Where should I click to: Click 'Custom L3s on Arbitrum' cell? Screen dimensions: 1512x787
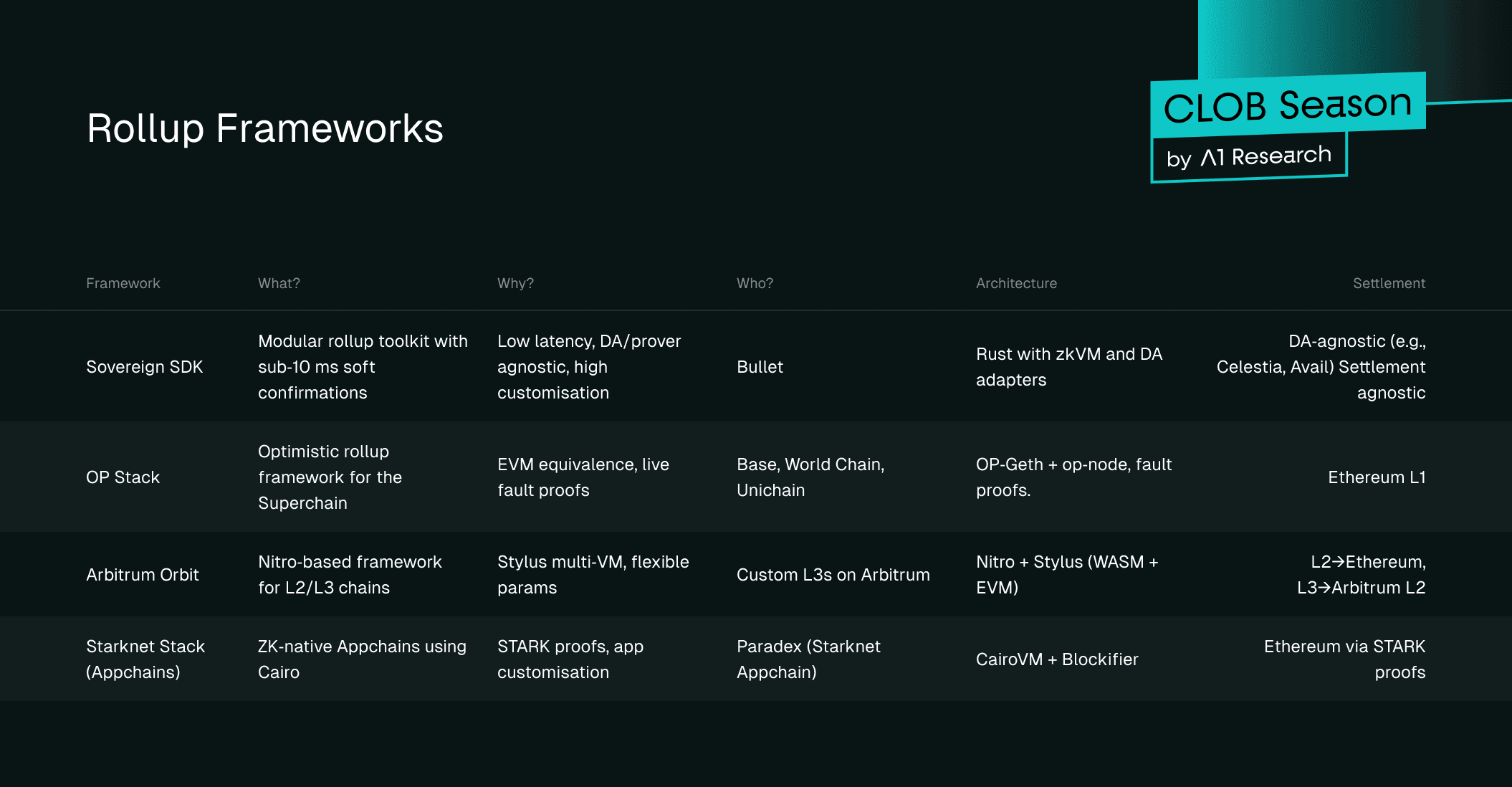[x=833, y=575]
